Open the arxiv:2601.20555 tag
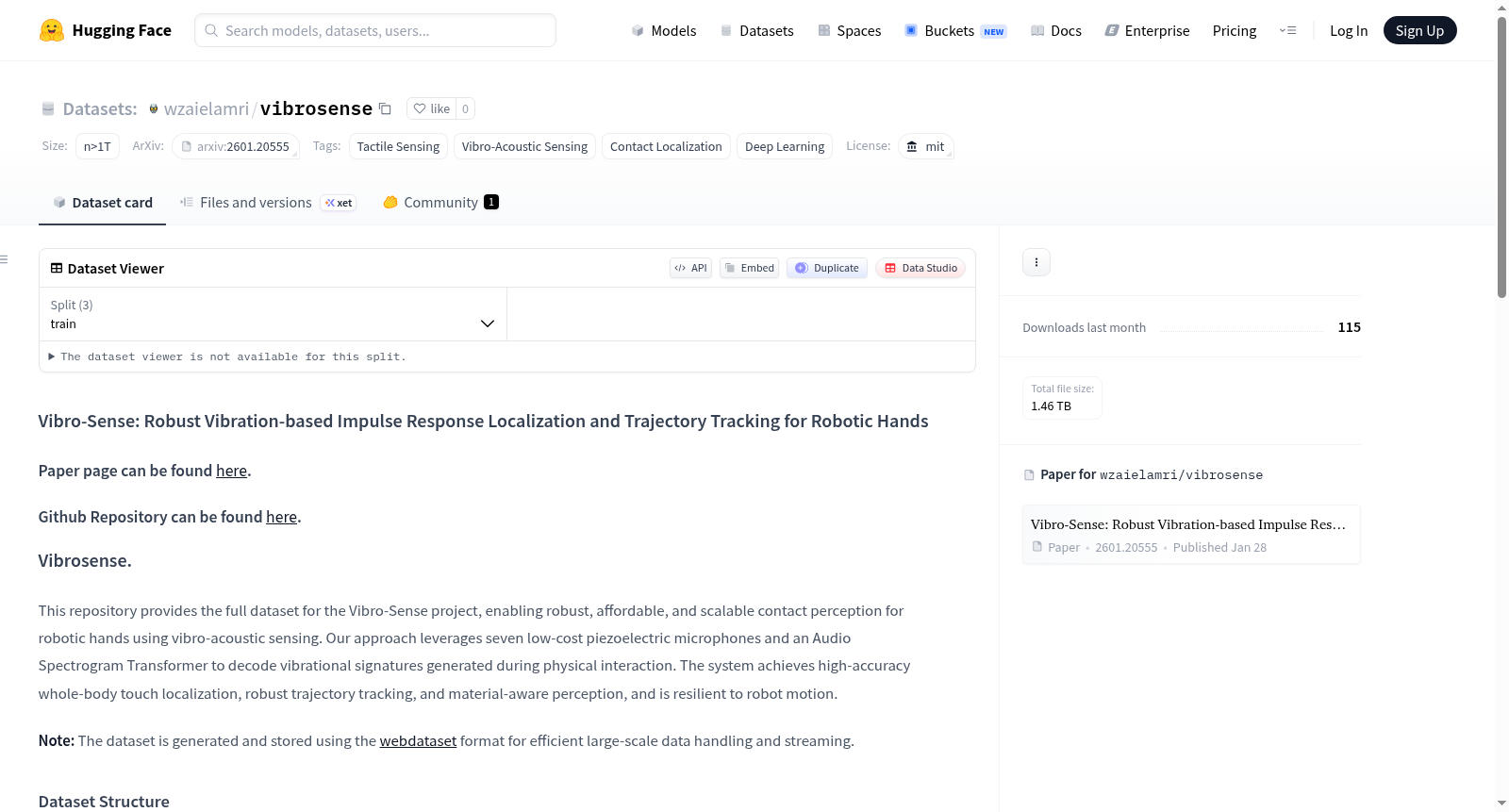Image resolution: width=1509 pixels, height=812 pixels. point(236,146)
